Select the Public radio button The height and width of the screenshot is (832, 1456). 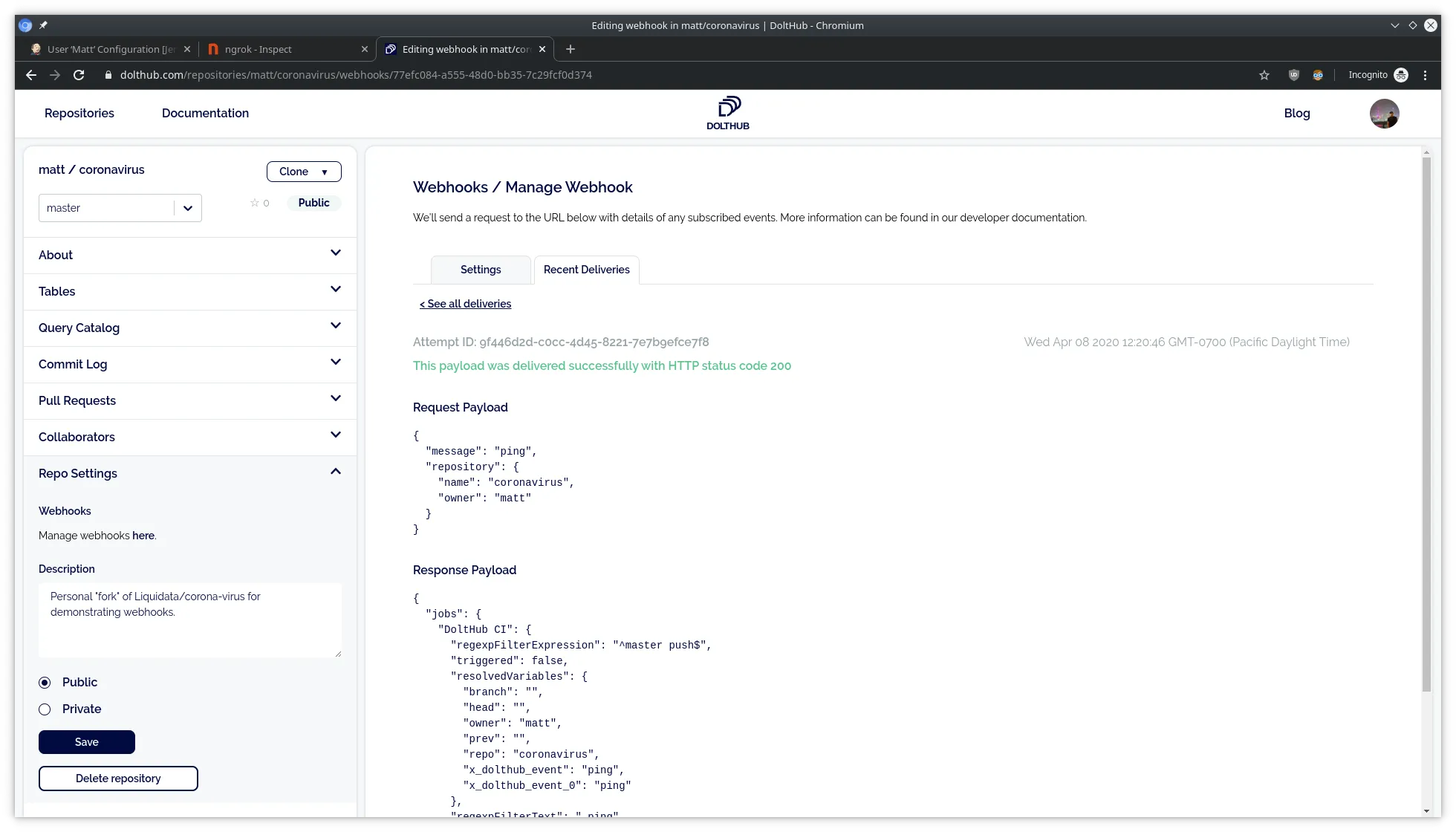tap(45, 683)
